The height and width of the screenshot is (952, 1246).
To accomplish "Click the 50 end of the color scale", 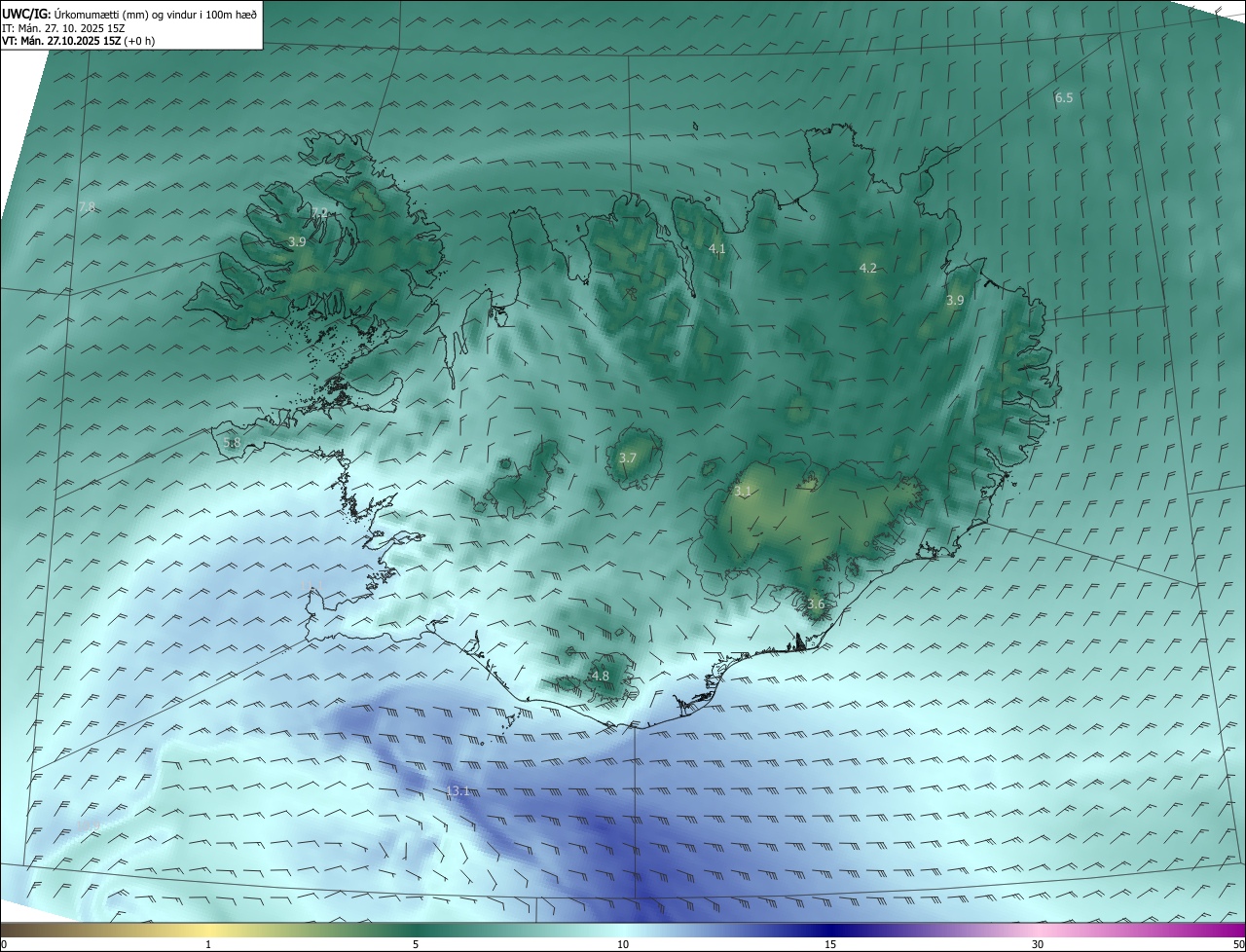I will click(1238, 944).
